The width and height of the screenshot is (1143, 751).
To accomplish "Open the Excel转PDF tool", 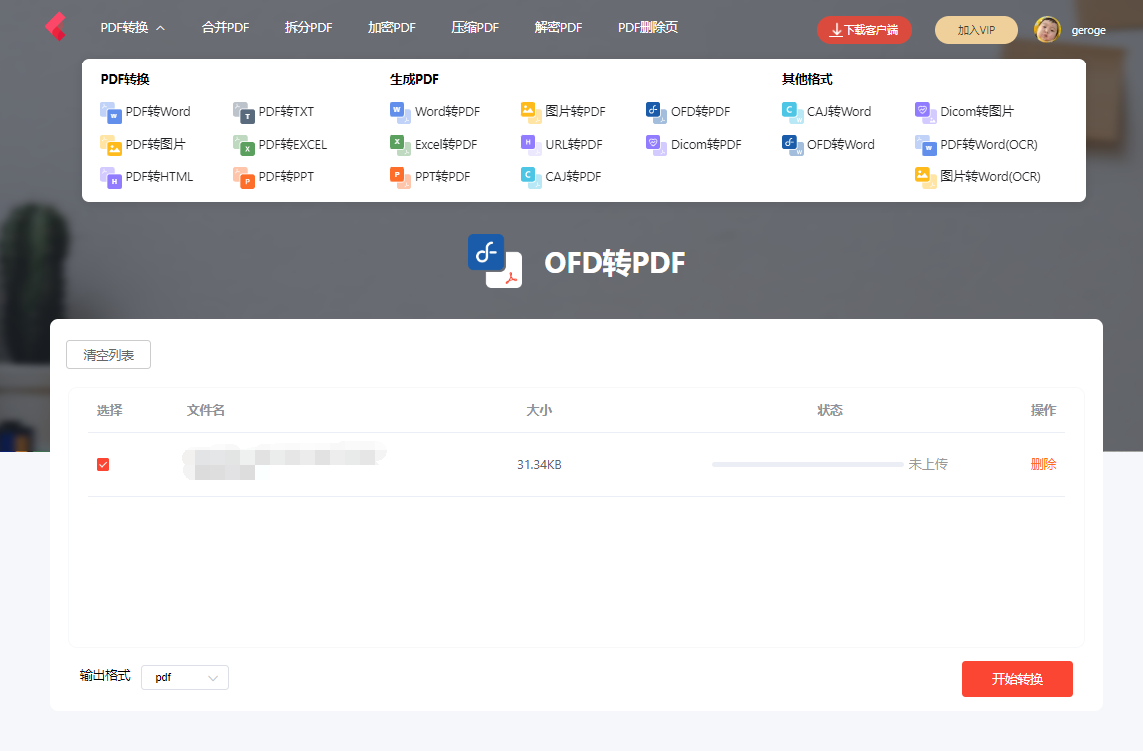I will point(440,144).
